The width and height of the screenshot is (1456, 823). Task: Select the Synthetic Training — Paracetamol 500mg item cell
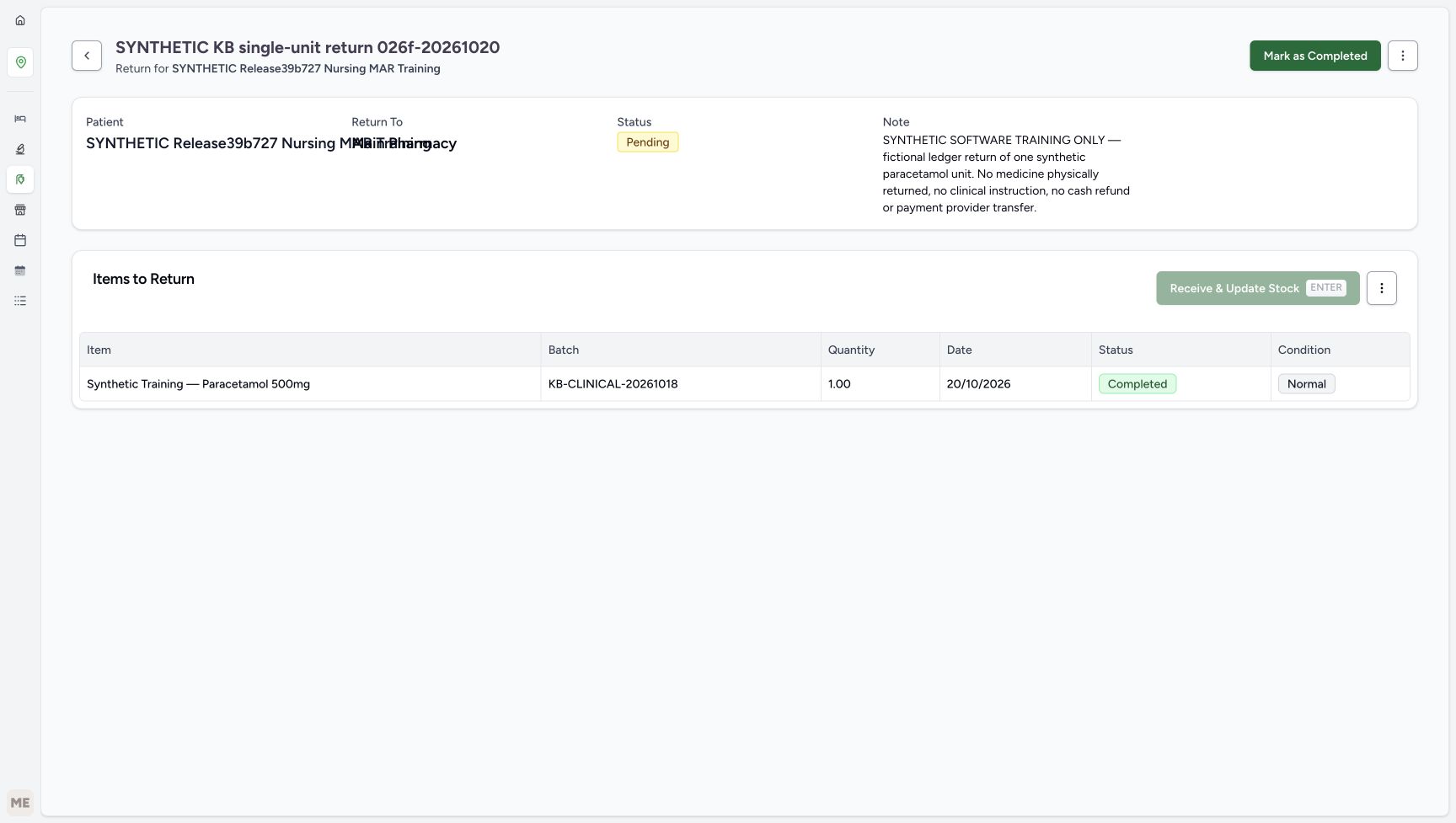pos(310,384)
